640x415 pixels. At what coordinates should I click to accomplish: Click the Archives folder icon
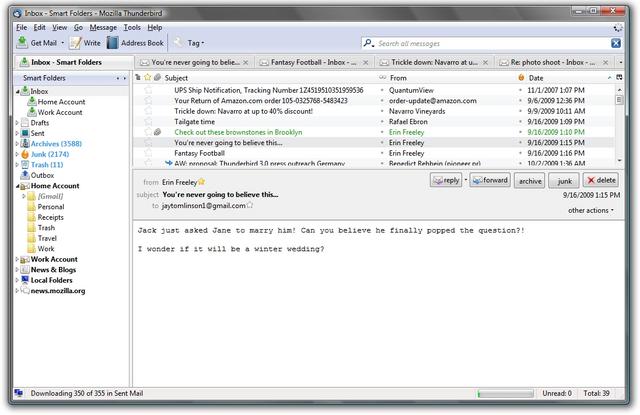tap(25, 144)
